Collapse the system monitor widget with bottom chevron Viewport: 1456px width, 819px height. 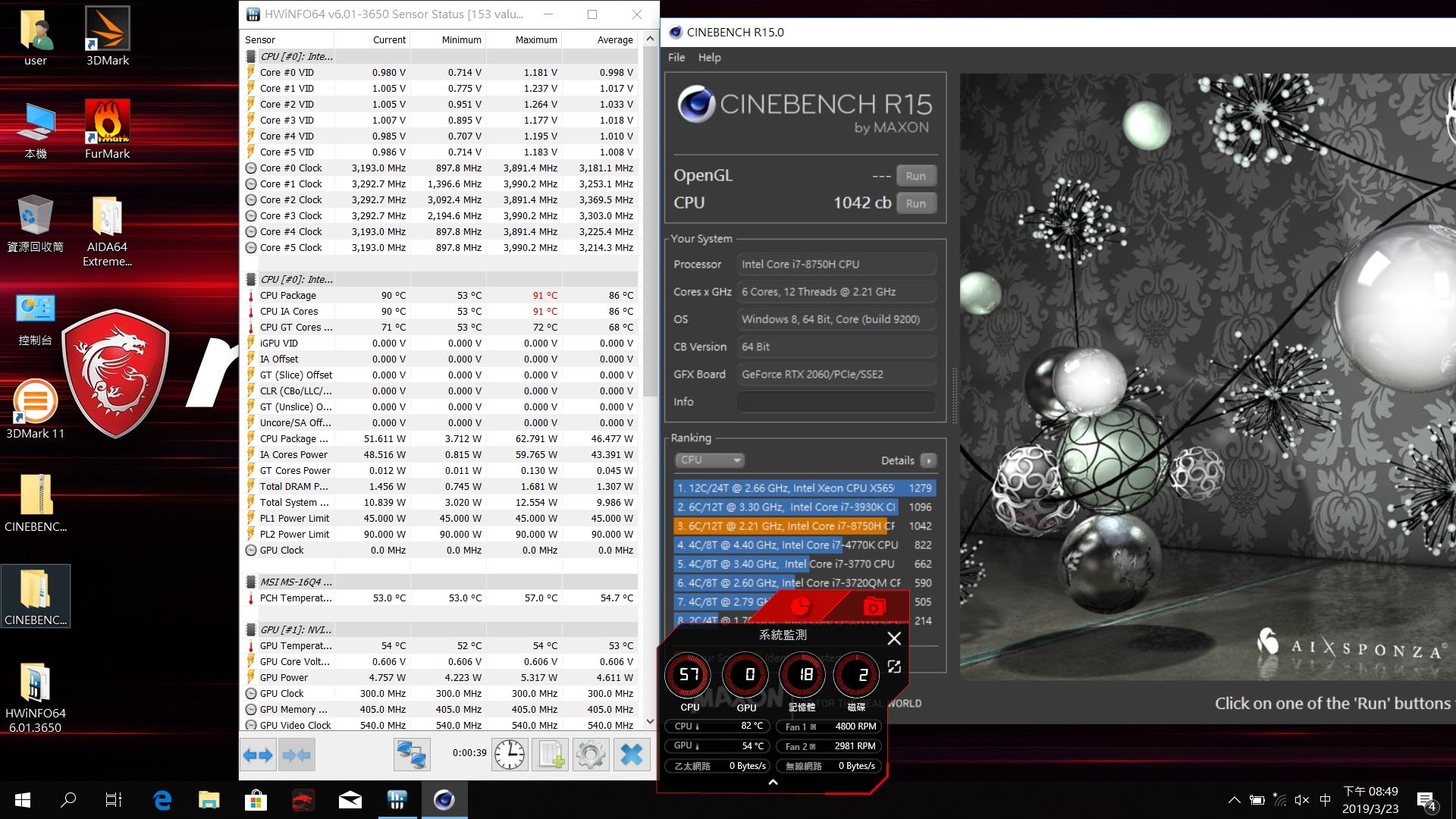[773, 782]
